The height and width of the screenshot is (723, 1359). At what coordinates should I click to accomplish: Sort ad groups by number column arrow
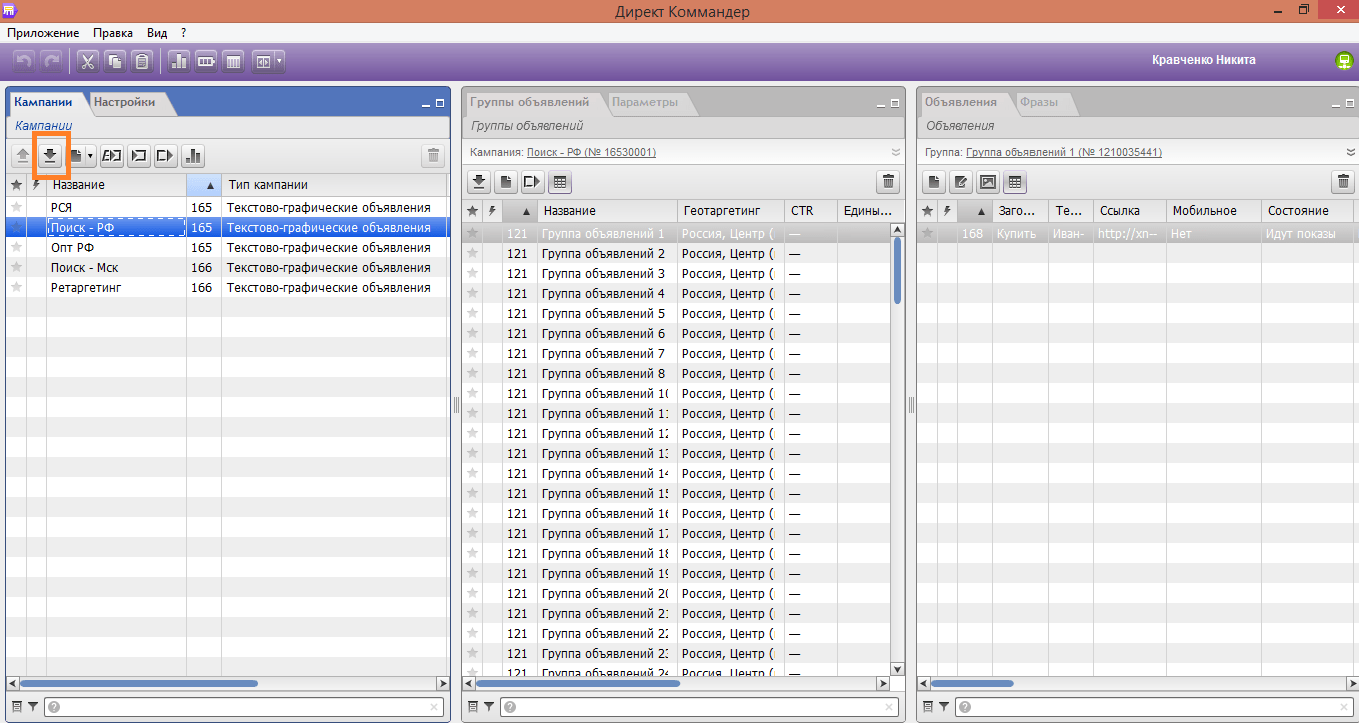[526, 212]
